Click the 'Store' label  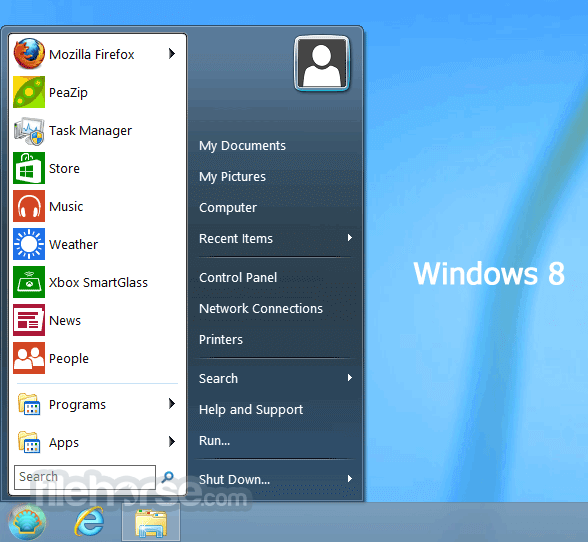64,168
